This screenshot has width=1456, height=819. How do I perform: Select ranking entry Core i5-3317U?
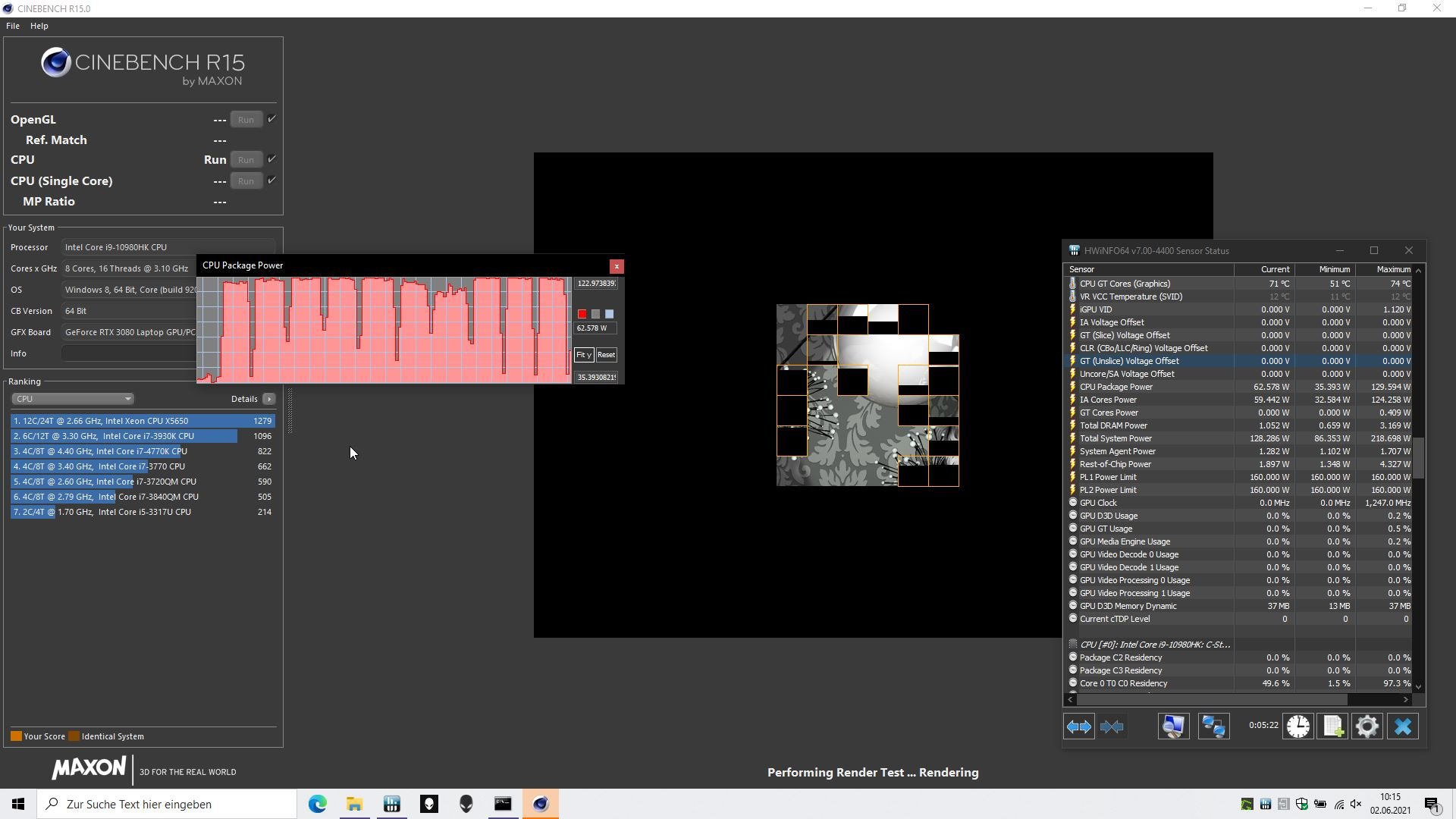(x=143, y=512)
